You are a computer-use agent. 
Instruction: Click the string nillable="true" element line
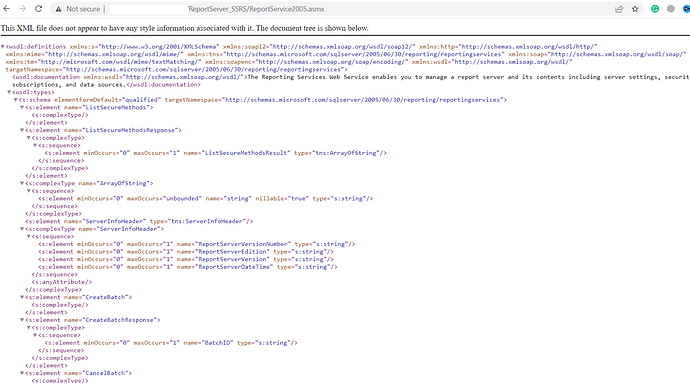pos(206,198)
